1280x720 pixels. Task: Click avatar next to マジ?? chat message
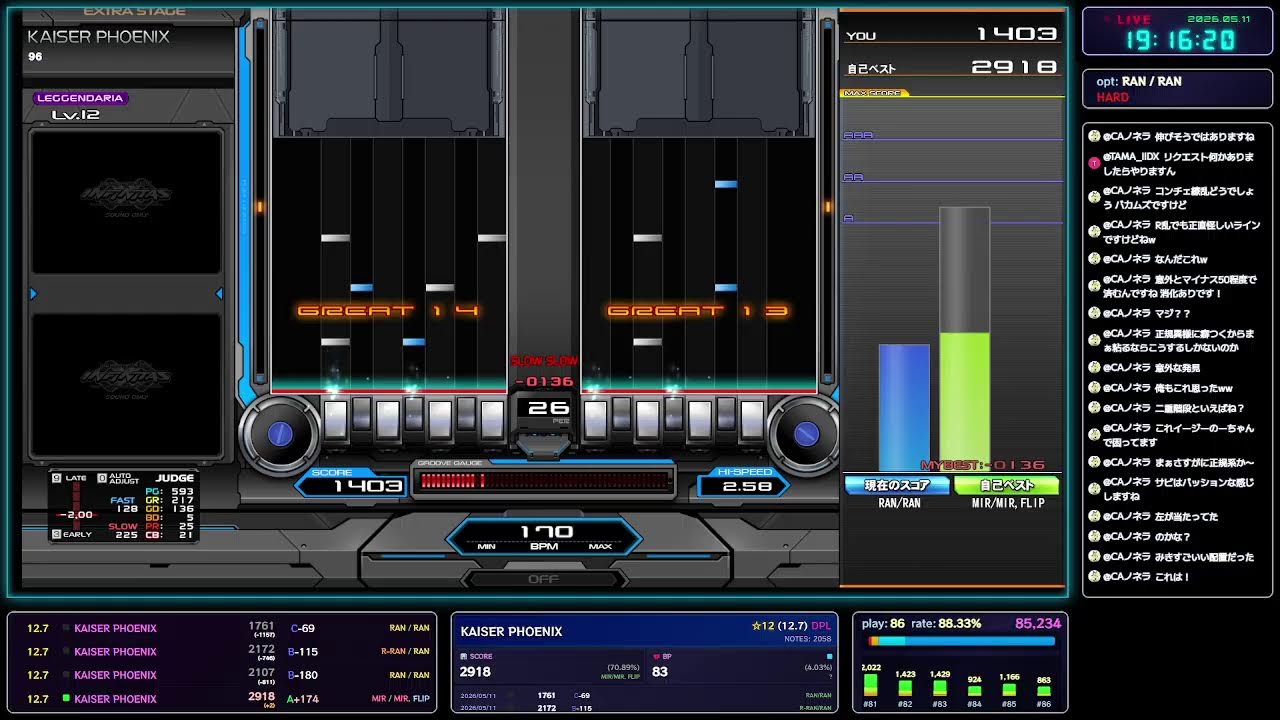tap(1094, 313)
